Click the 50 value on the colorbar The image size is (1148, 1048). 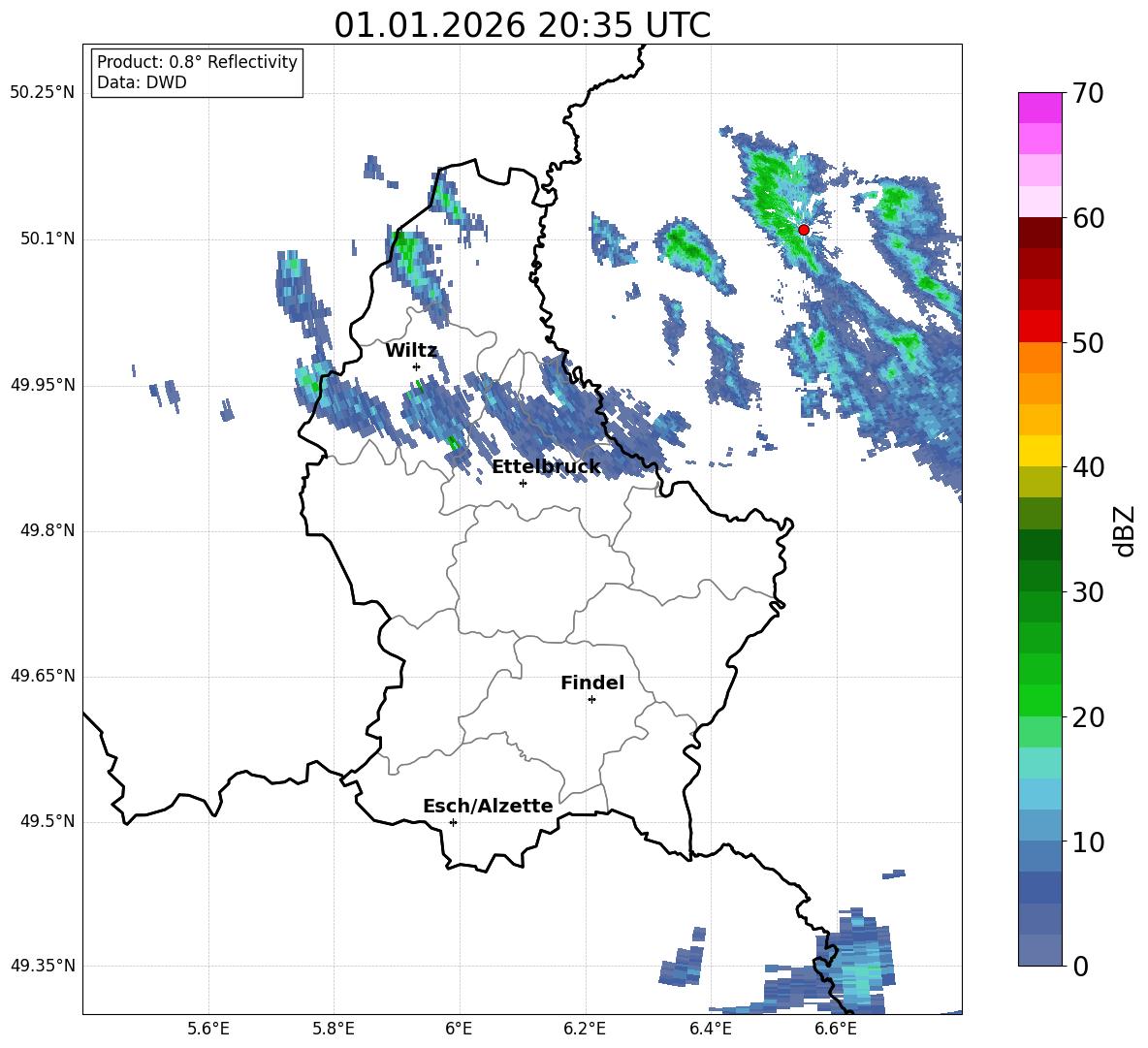(1087, 343)
